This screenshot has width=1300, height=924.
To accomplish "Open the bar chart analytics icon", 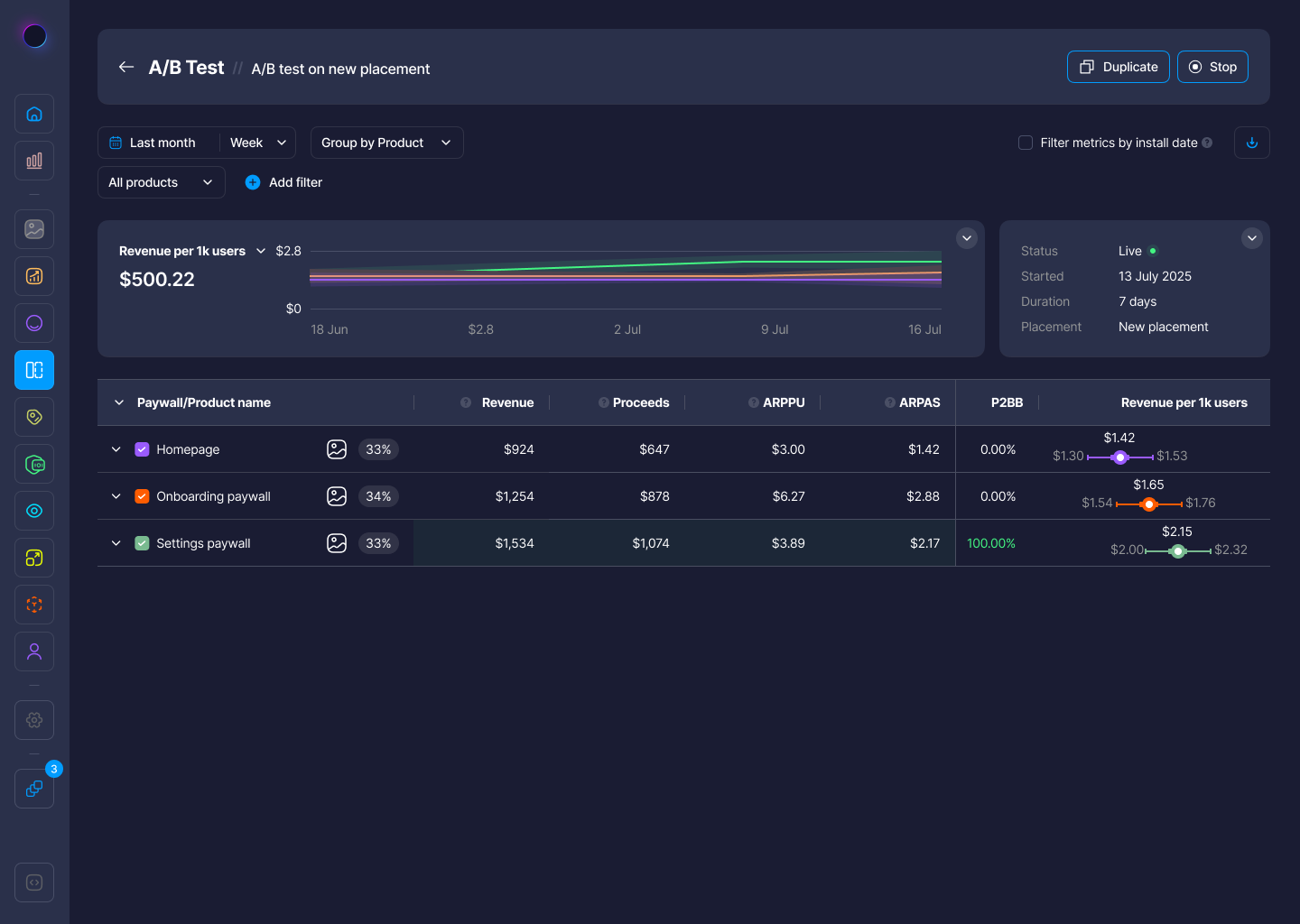I will click(x=34, y=161).
